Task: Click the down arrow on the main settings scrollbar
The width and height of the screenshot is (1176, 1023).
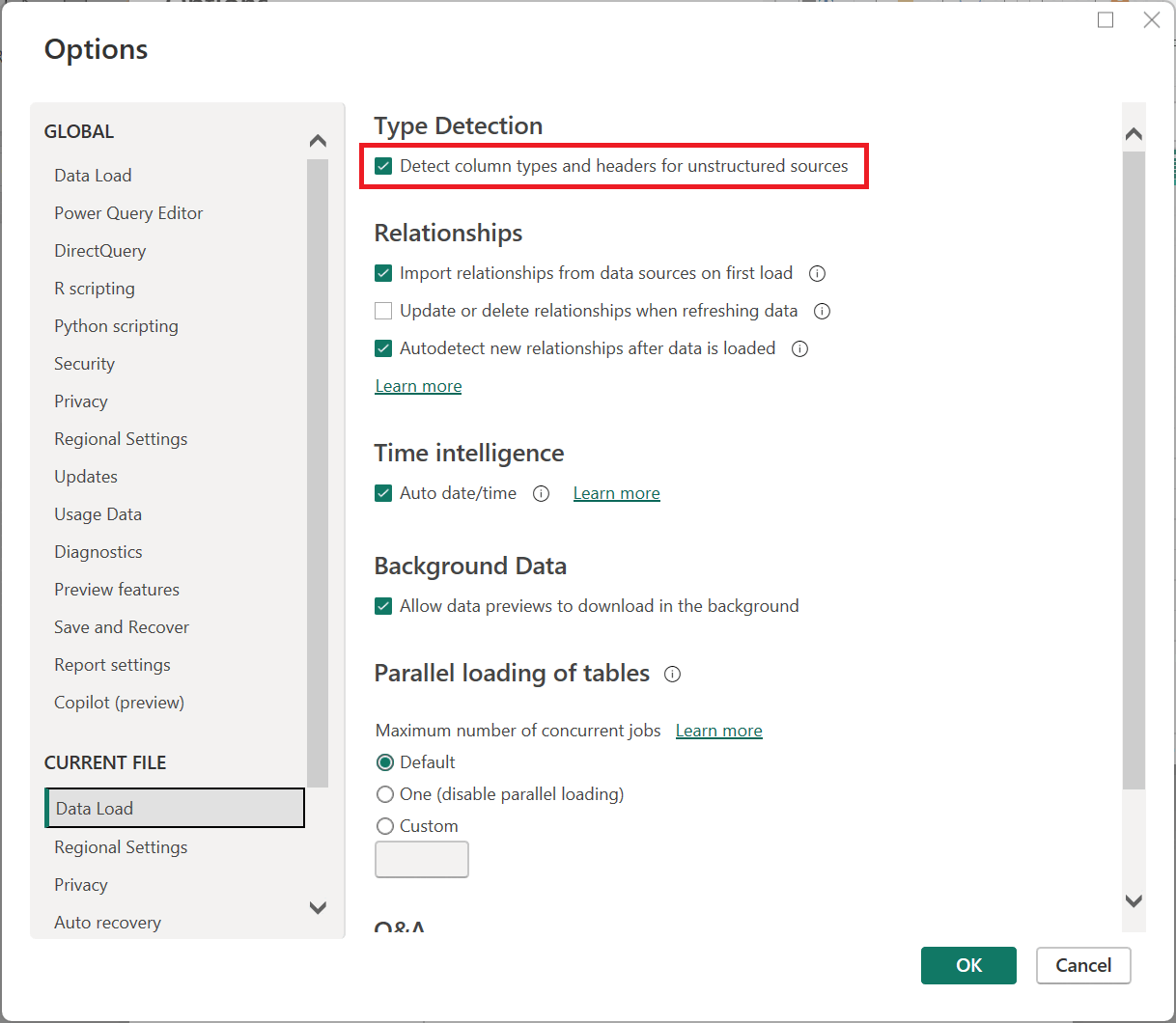Action: click(x=1134, y=900)
